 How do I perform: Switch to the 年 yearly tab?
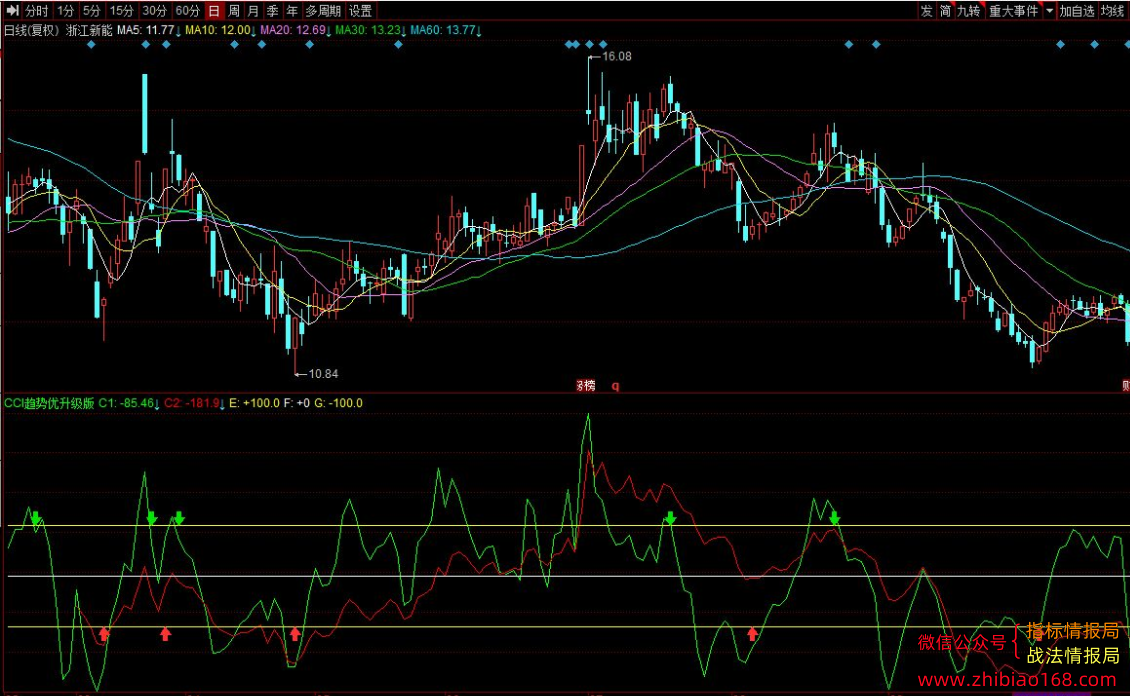tap(292, 10)
